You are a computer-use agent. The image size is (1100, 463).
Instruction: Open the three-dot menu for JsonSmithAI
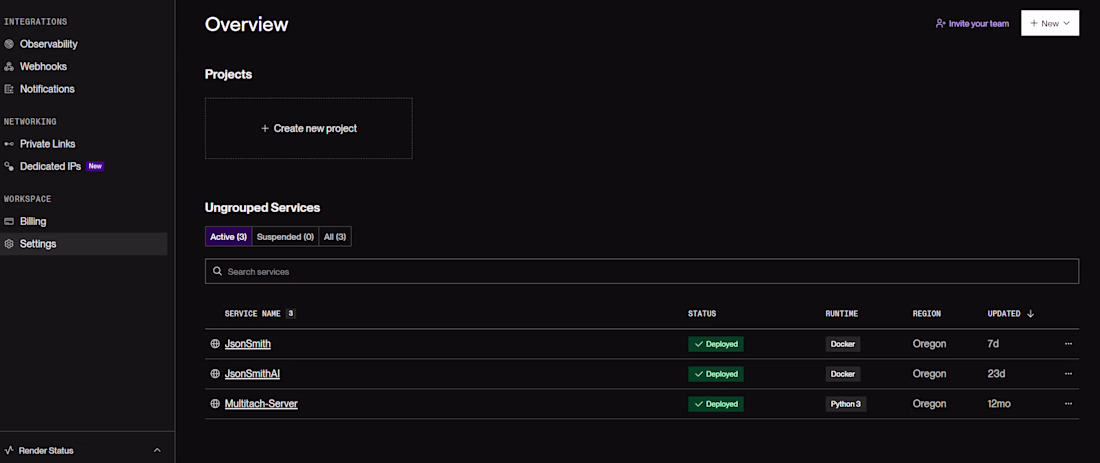(1068, 374)
